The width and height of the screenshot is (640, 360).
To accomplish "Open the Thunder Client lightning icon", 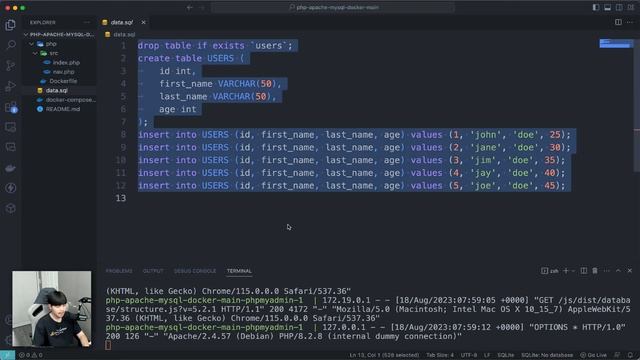I will [x=11, y=188].
